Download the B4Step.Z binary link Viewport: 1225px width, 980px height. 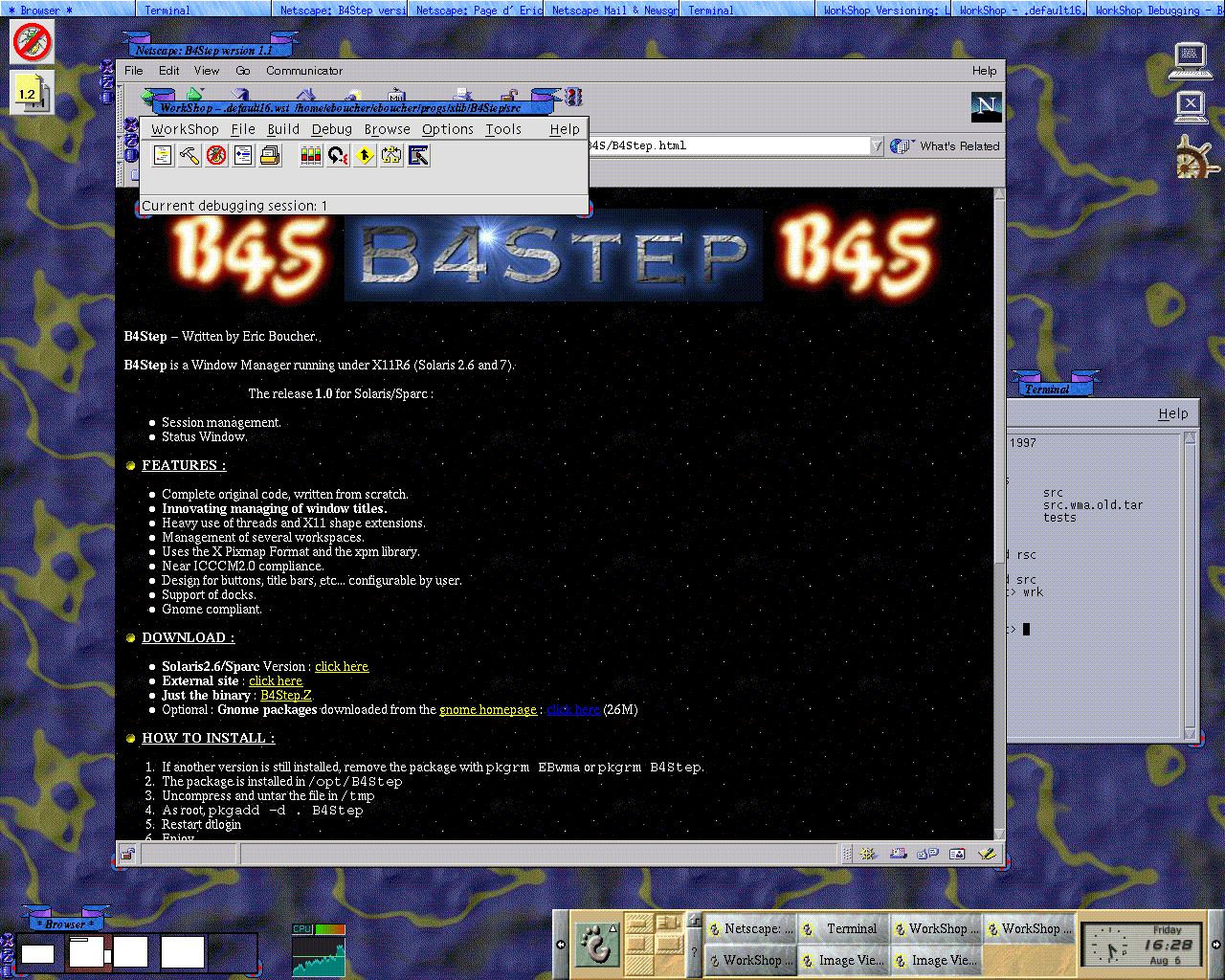point(286,695)
